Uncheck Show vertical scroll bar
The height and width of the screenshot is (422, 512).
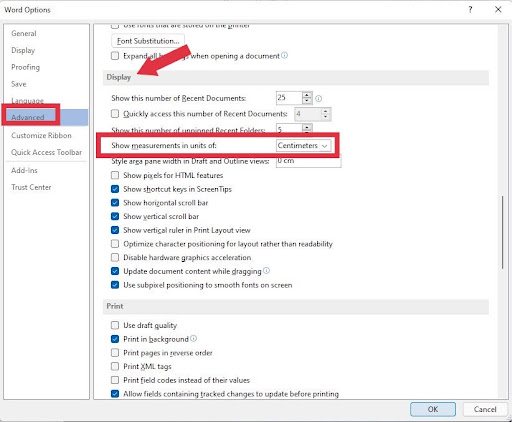click(115, 216)
